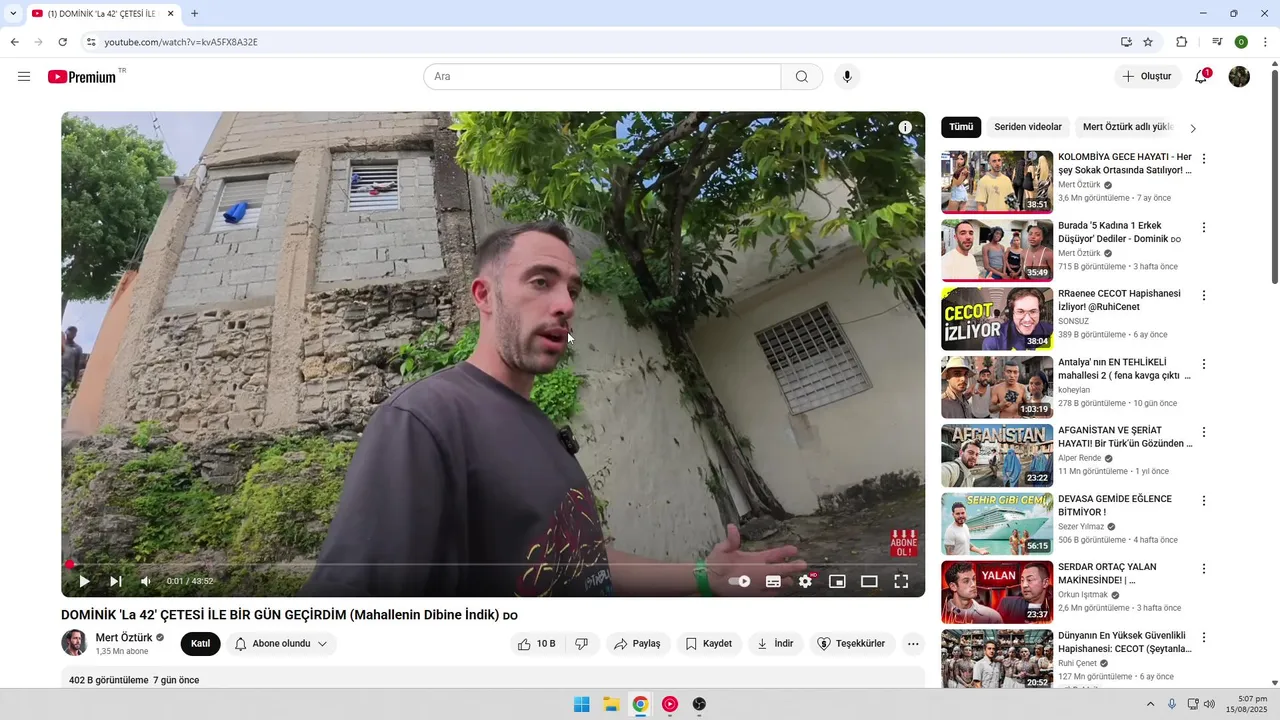This screenshot has width=1280, height=720.
Task: Open Mert Öztürk channel name link
Action: (x=124, y=637)
